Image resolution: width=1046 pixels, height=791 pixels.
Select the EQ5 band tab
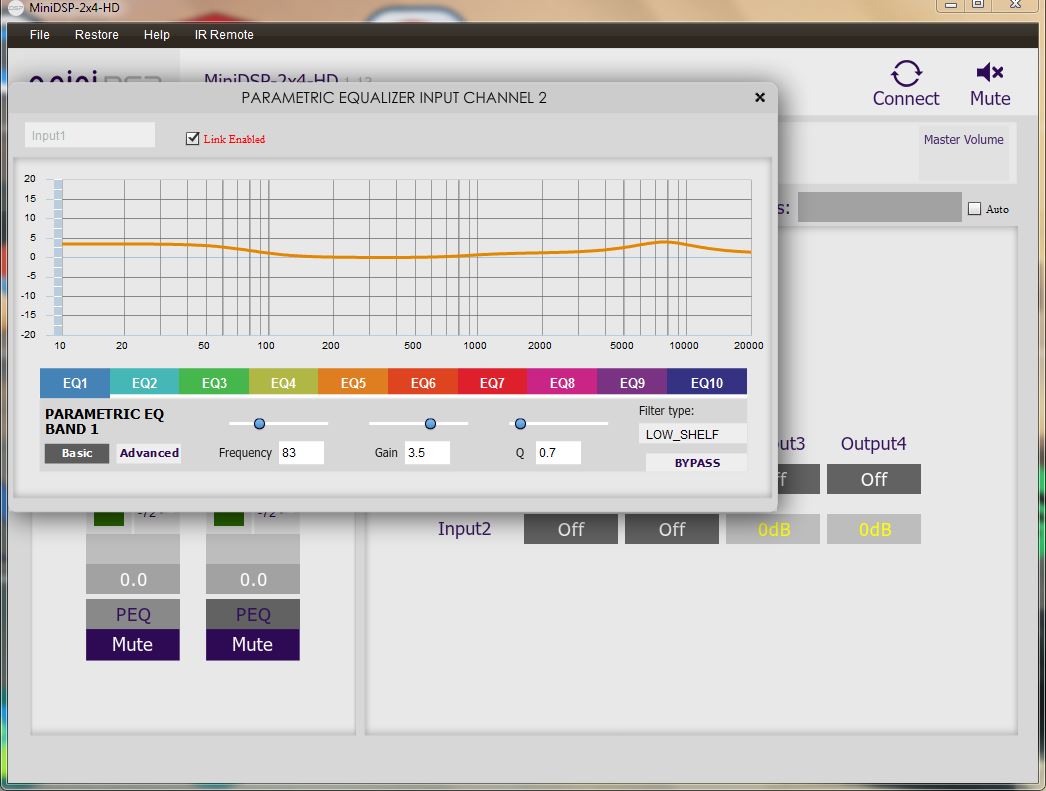(x=353, y=383)
